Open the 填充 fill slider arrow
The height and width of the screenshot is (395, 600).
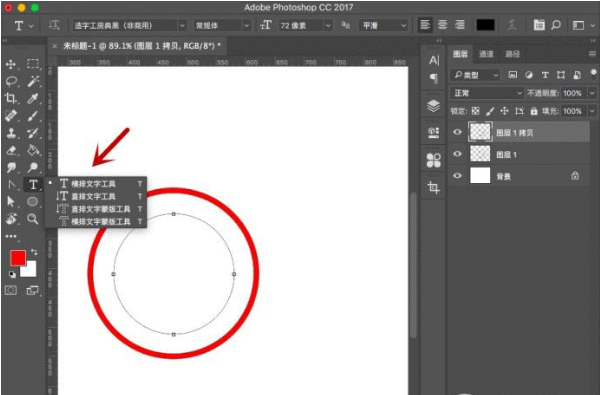coord(592,111)
